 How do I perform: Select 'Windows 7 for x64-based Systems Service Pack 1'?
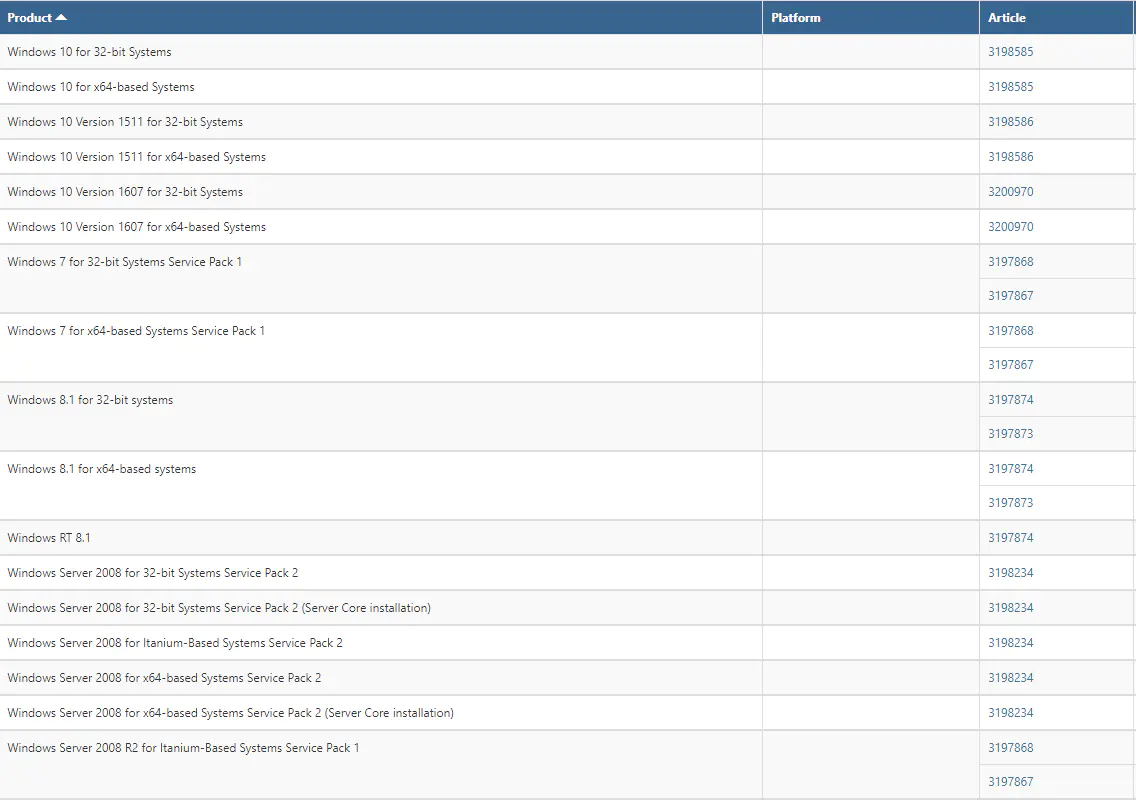coord(136,330)
